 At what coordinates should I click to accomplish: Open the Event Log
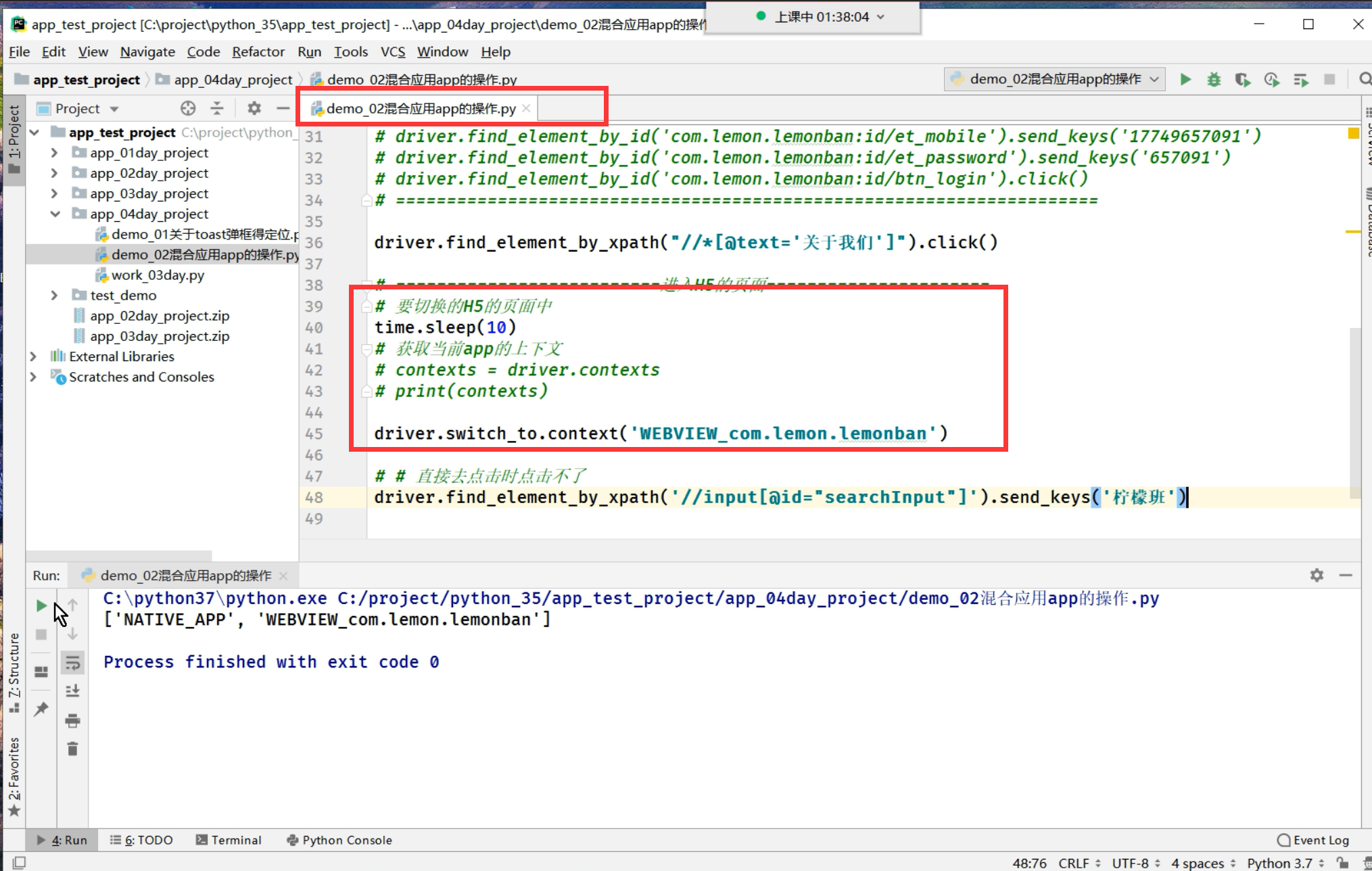point(1312,840)
